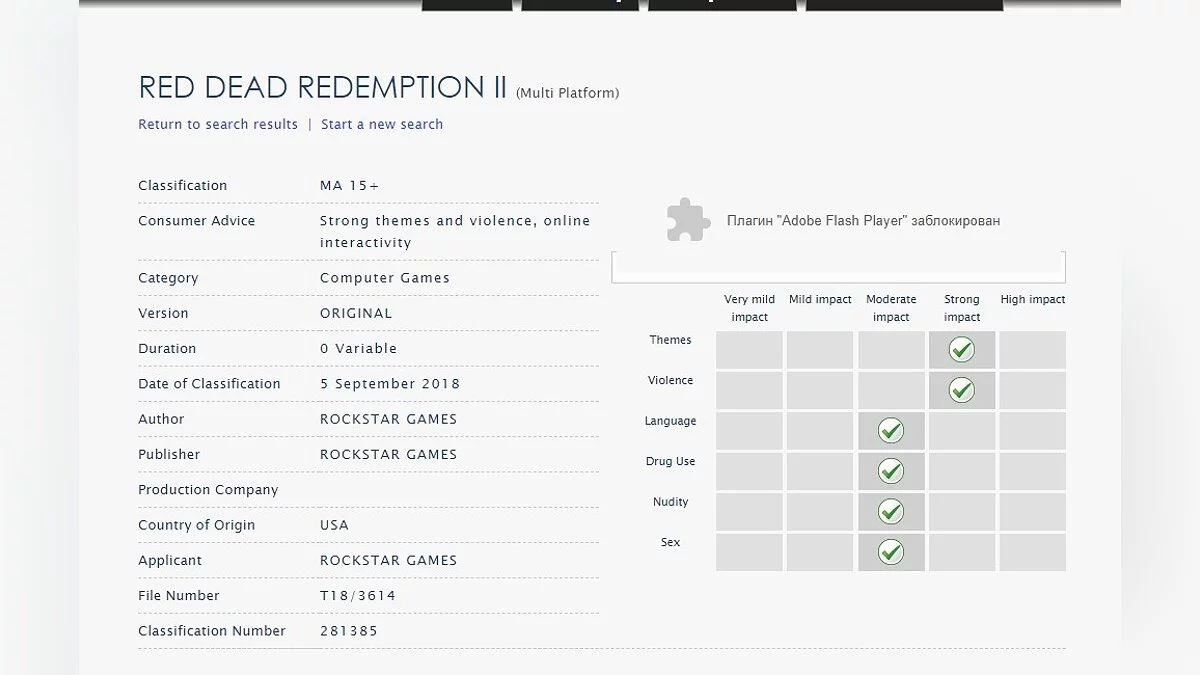Click the Strong impact column header
This screenshot has height=675, width=1200.
962,308
